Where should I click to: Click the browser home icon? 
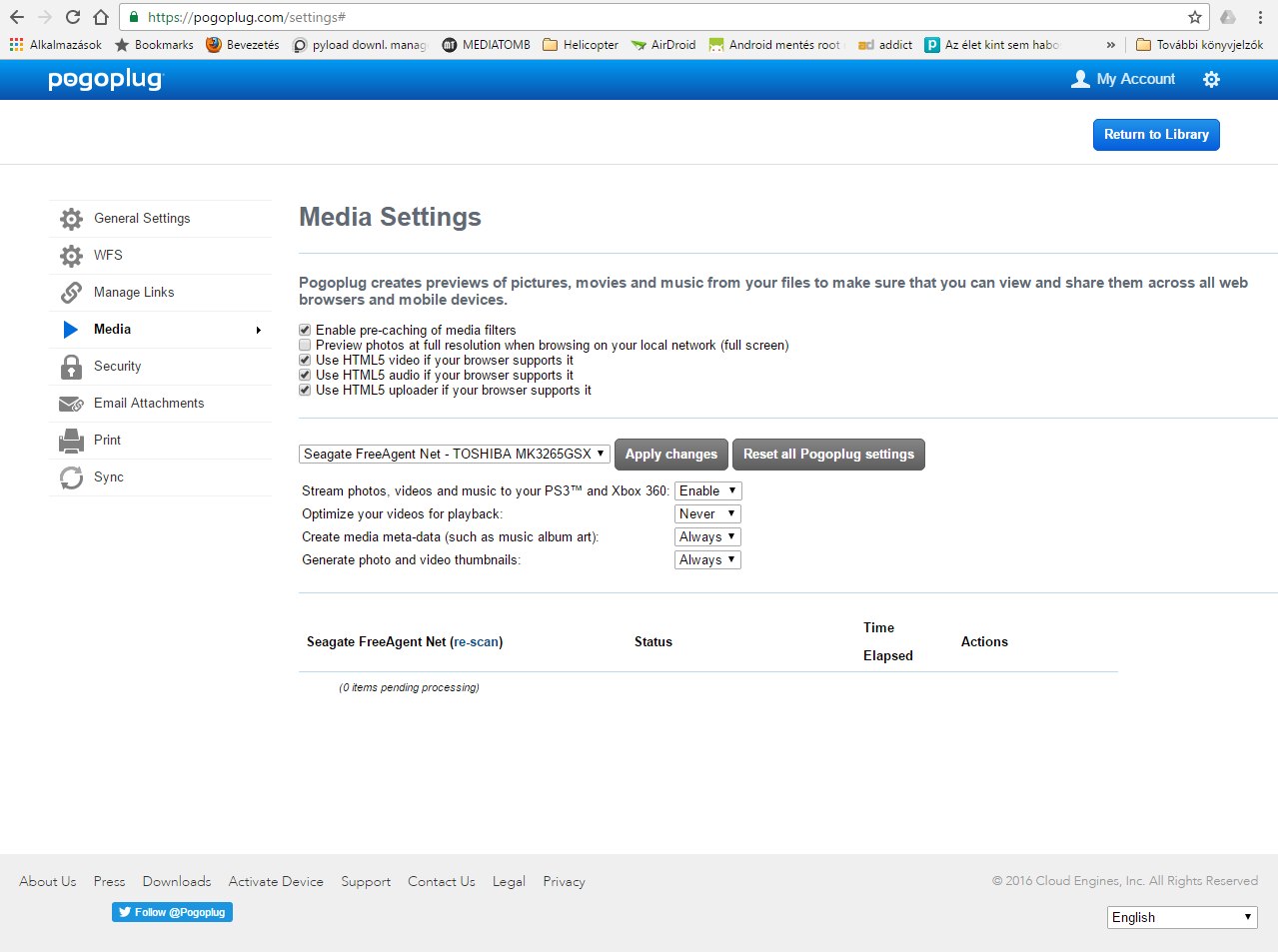[x=101, y=17]
